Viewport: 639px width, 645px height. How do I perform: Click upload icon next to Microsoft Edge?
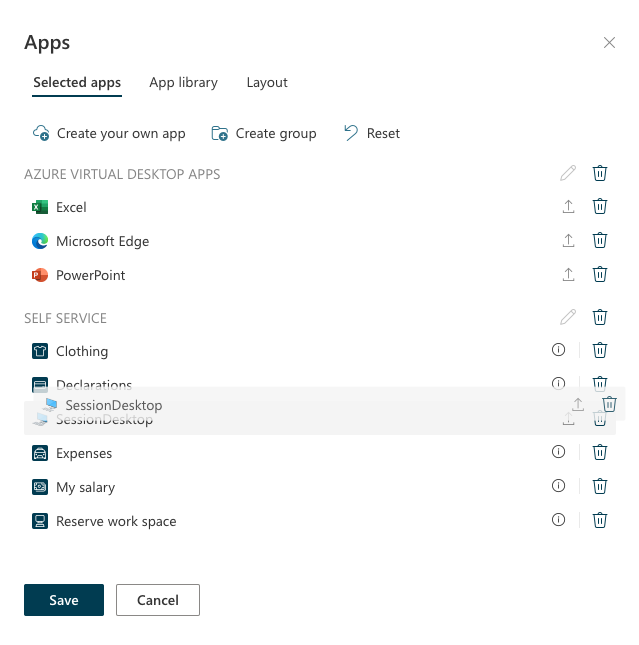(568, 241)
